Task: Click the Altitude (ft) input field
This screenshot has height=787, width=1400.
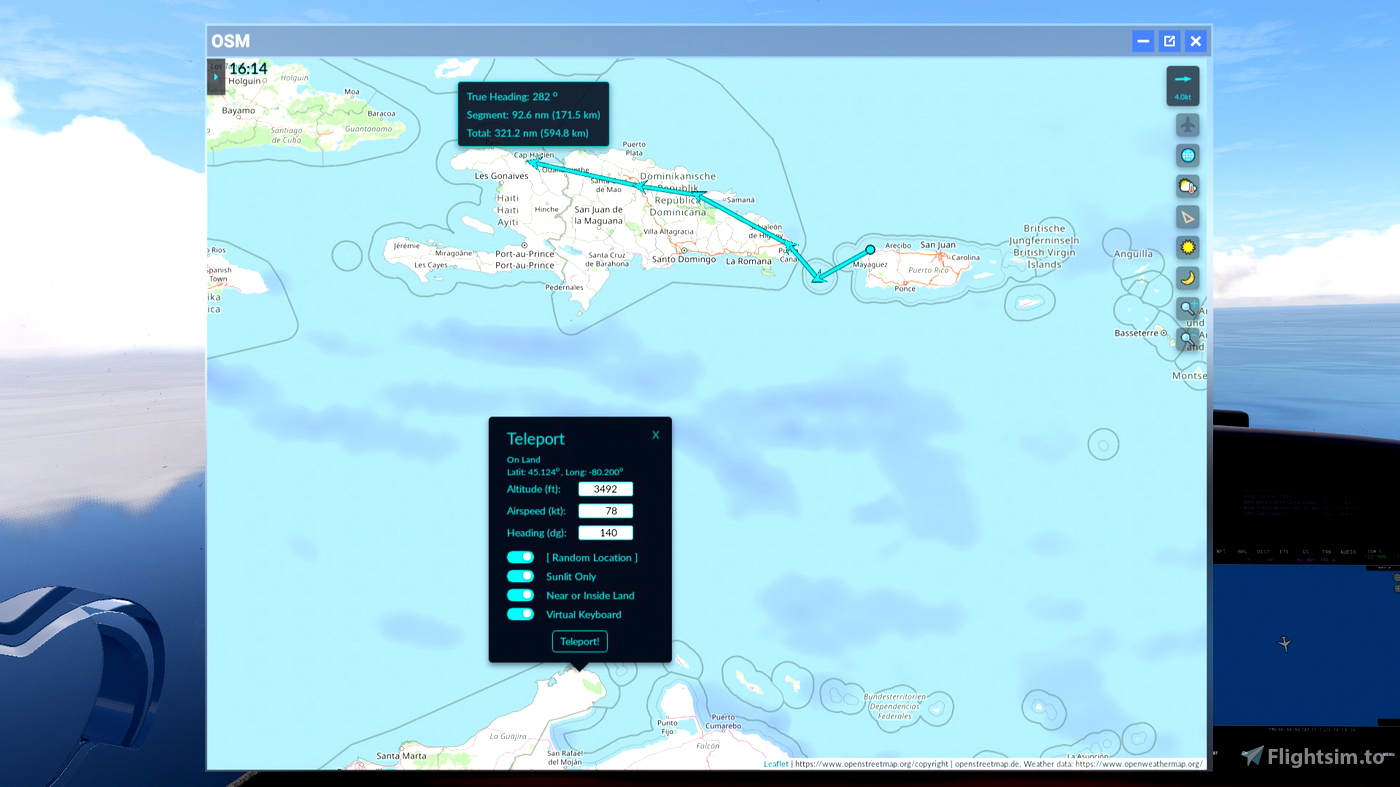Action: [605, 489]
